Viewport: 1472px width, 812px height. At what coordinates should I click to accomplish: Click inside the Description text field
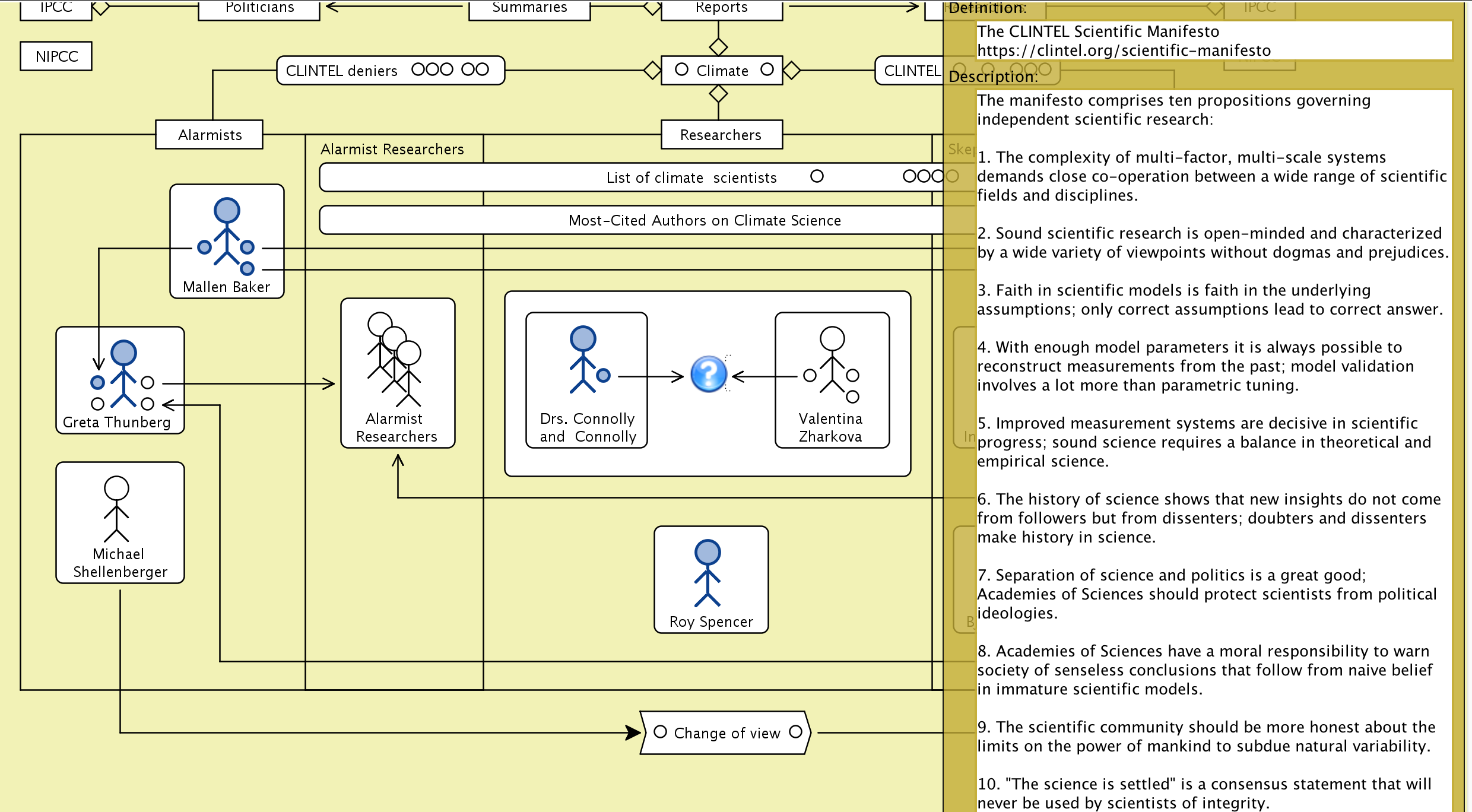click(1211, 415)
